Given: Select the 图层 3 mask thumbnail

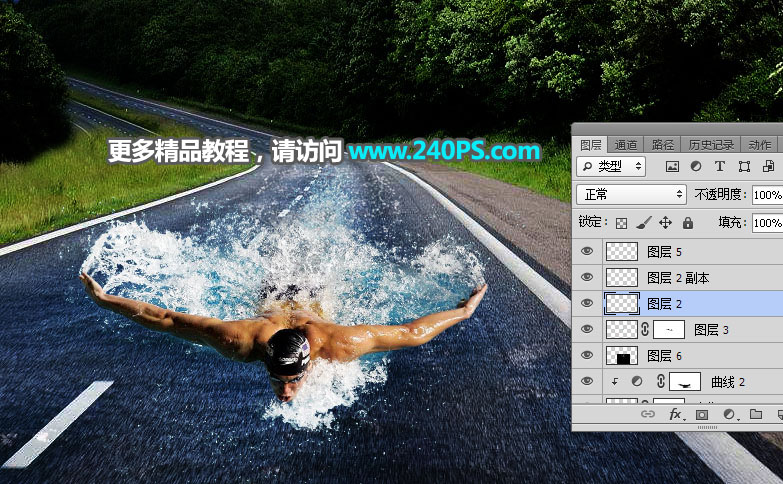Looking at the screenshot, I should 669,329.
